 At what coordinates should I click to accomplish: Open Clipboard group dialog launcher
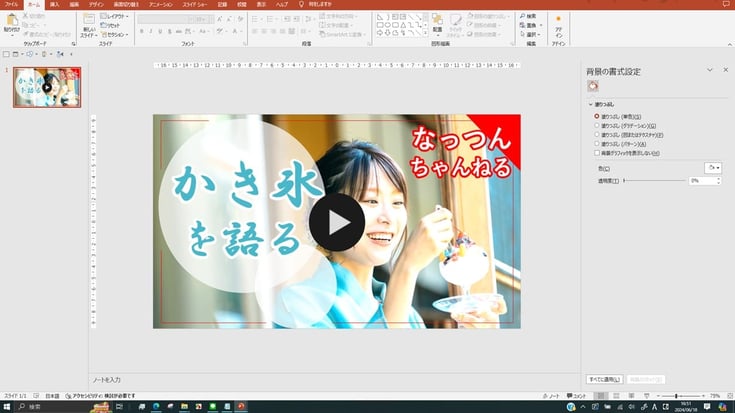pyautogui.click(x=74, y=44)
